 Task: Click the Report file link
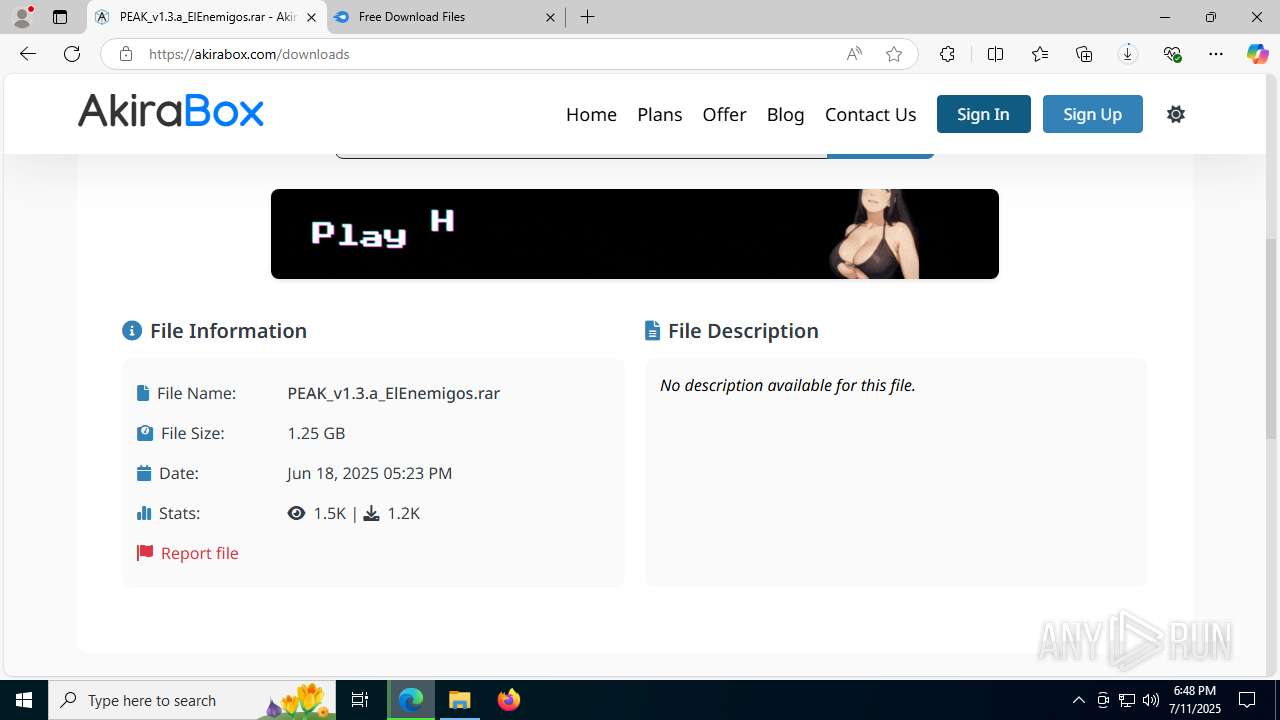199,553
